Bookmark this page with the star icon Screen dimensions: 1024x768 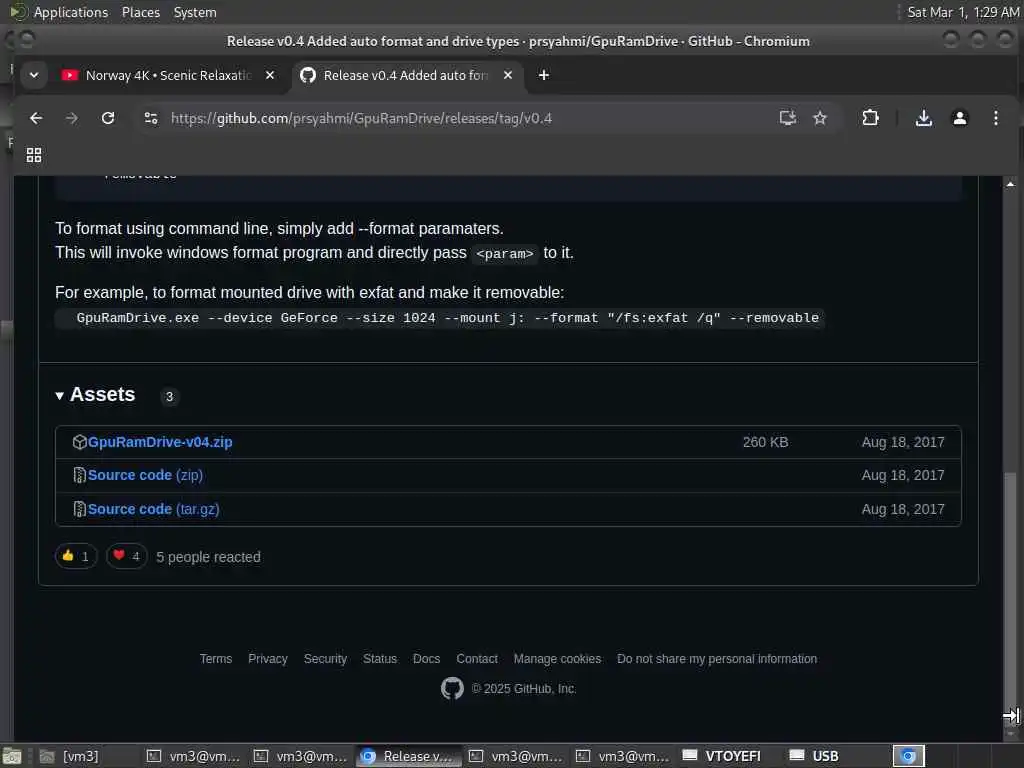(x=820, y=118)
